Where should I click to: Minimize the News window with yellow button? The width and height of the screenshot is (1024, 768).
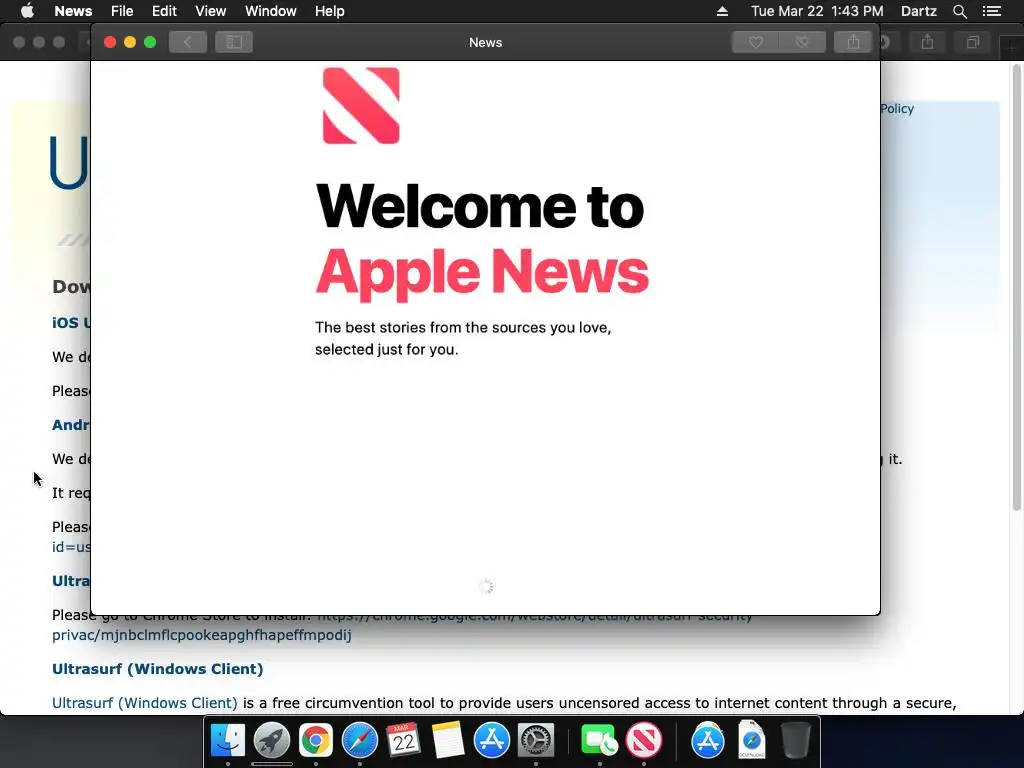click(x=130, y=42)
